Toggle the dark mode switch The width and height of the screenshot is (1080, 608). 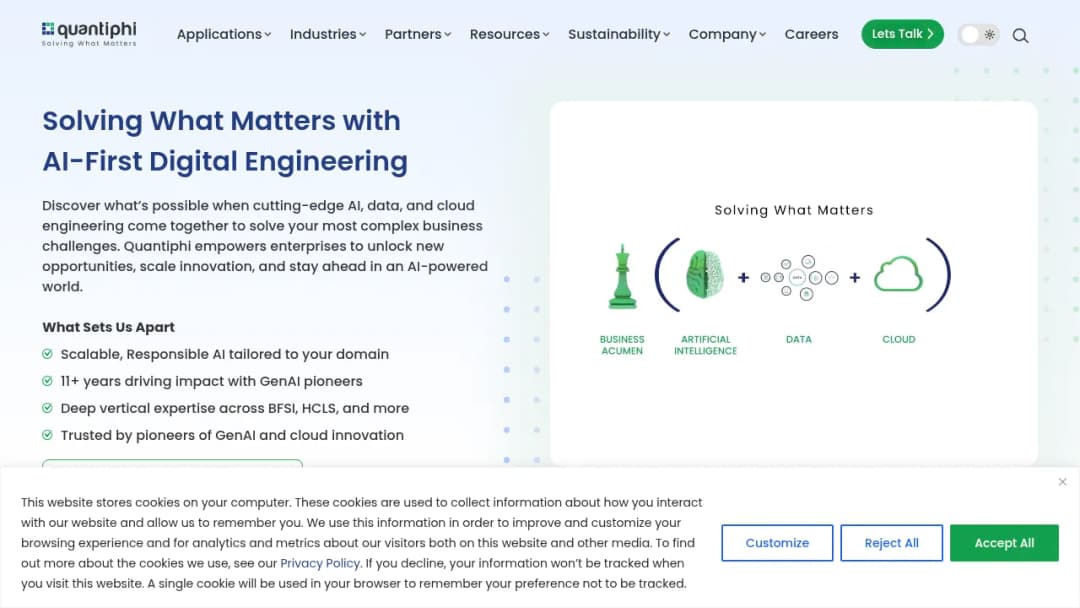click(x=978, y=34)
